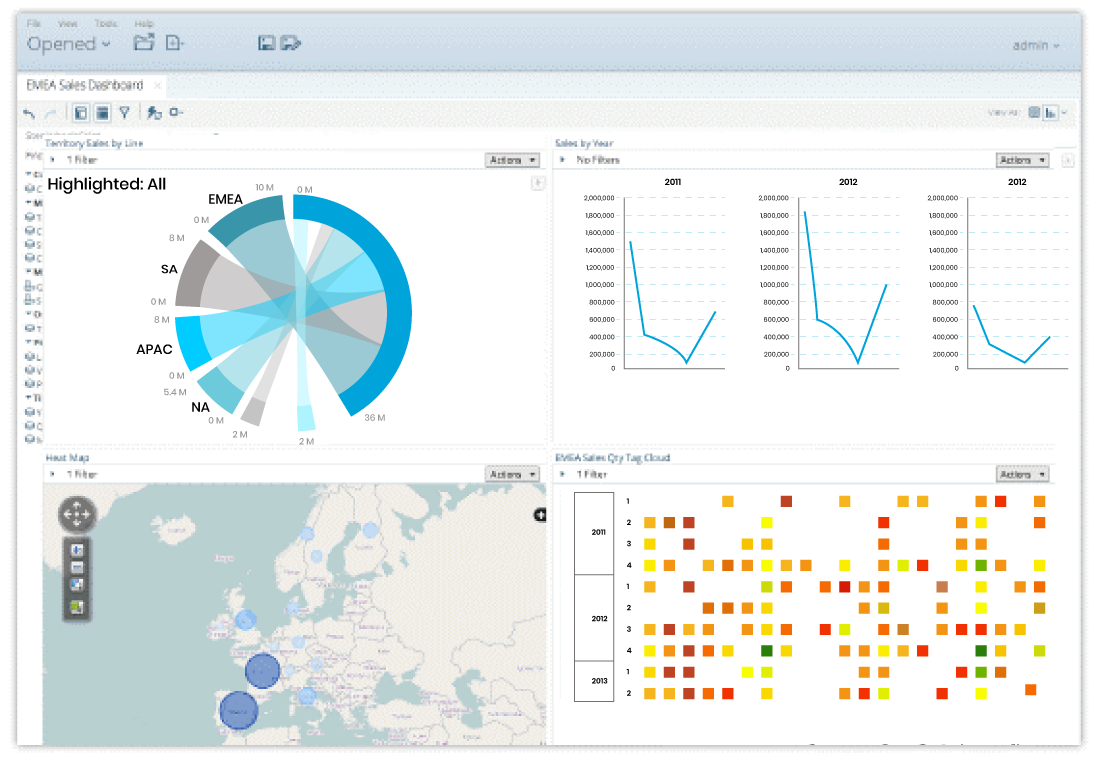The image size is (1100, 759).
Task: Click Actions button in Sales by Year panel
Action: (x=1023, y=160)
